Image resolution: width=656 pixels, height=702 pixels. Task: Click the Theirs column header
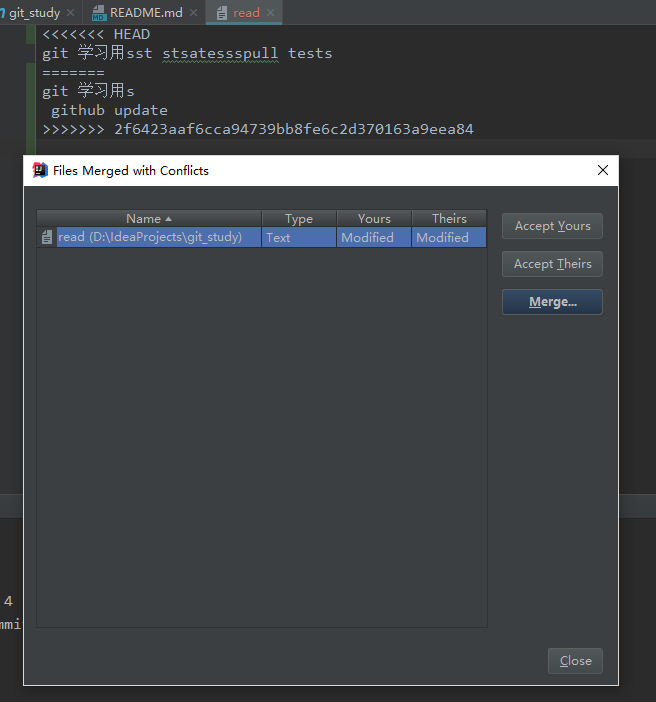coord(449,218)
